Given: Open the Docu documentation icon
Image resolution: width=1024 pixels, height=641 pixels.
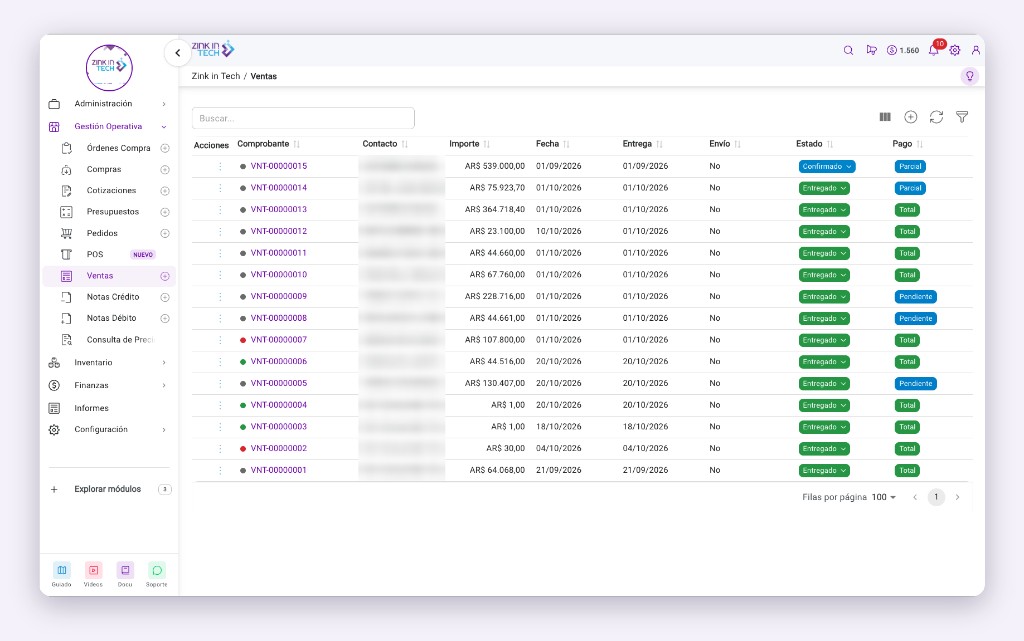Looking at the screenshot, I should tap(125, 570).
